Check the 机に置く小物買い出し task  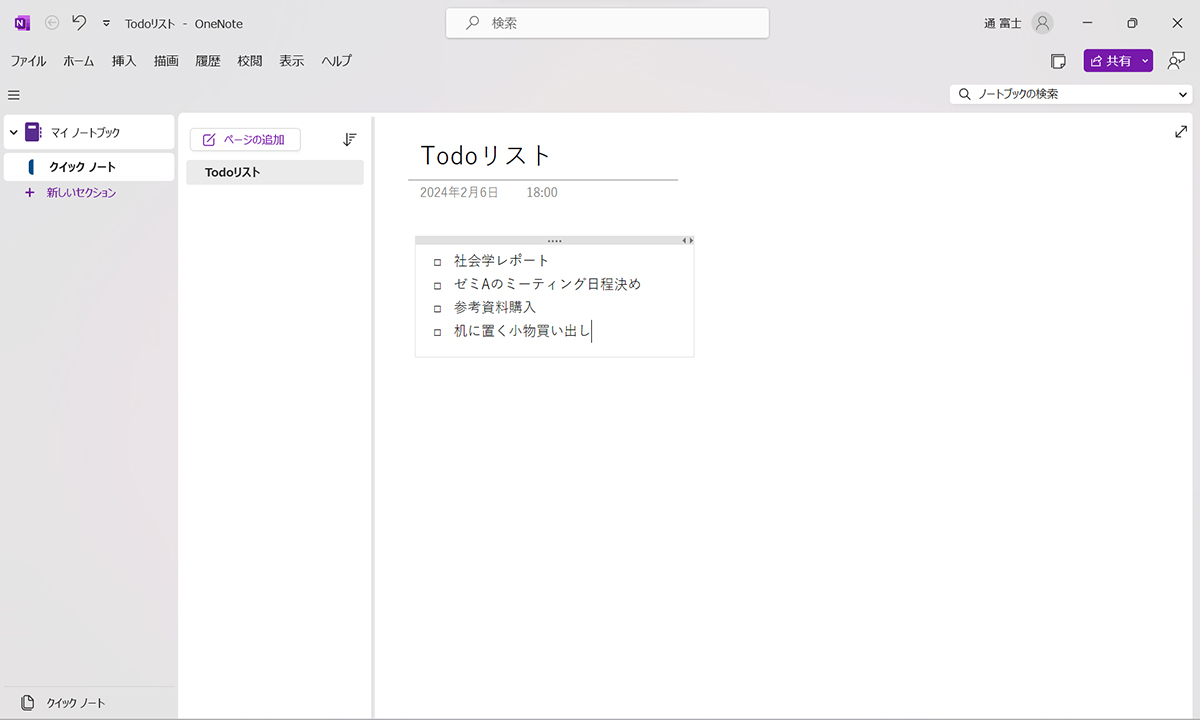[x=437, y=331]
